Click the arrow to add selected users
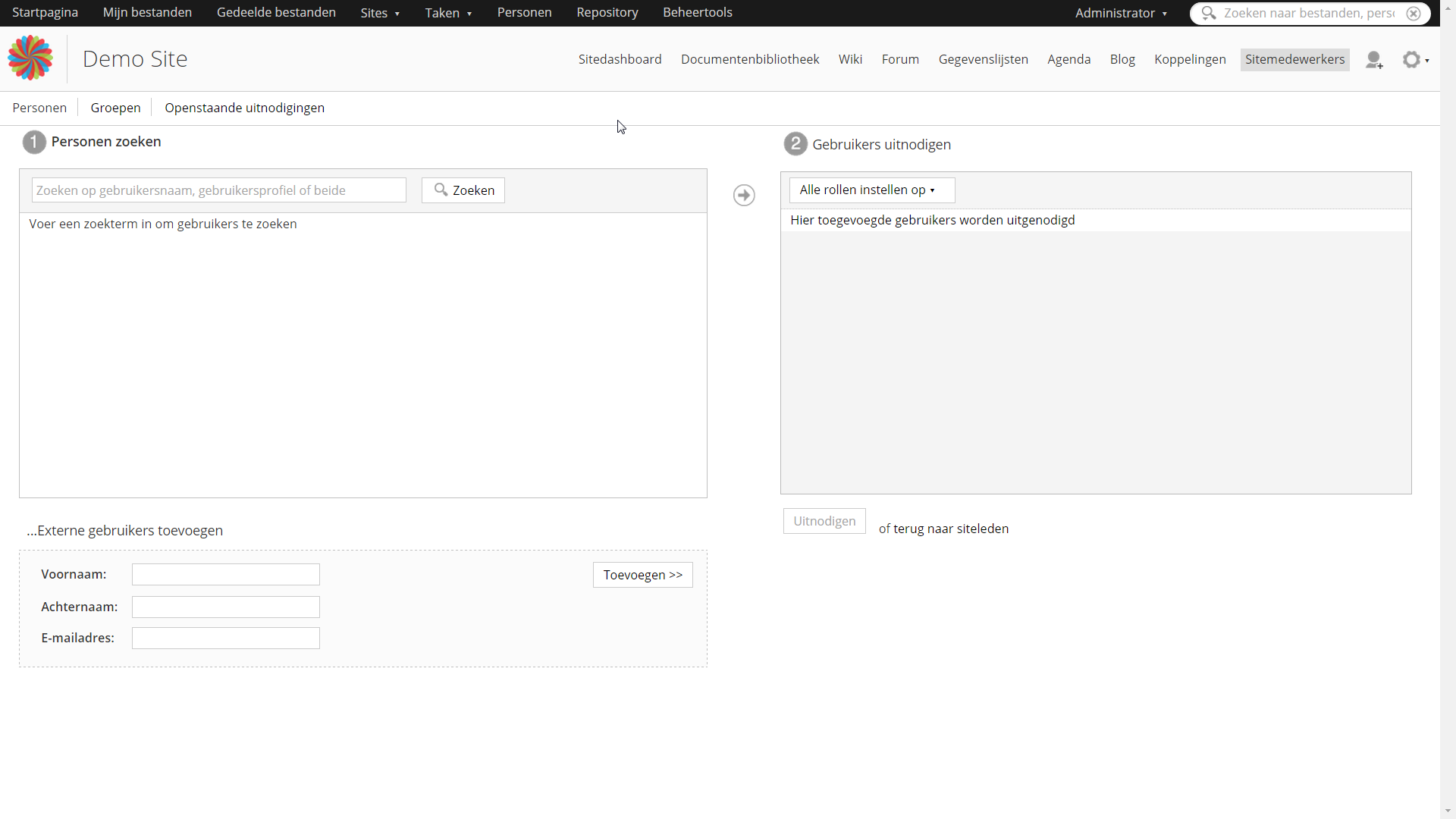 click(x=744, y=195)
